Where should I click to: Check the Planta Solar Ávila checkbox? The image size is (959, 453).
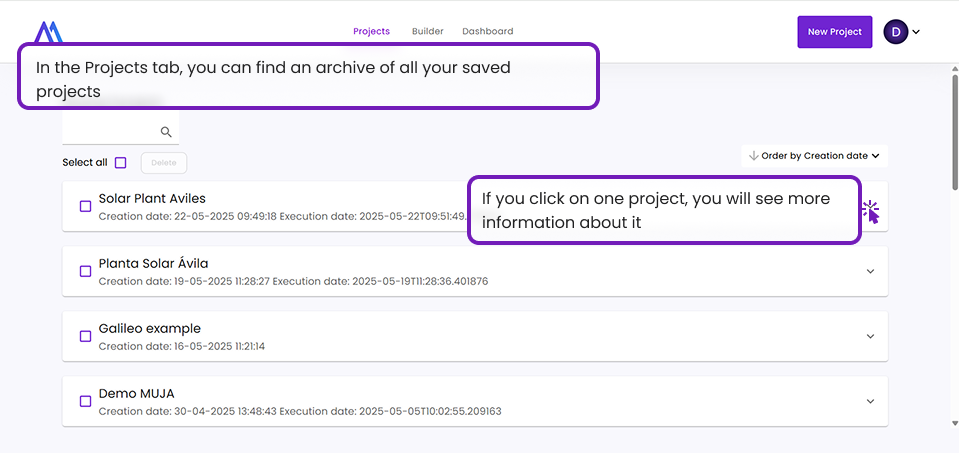coord(86,271)
